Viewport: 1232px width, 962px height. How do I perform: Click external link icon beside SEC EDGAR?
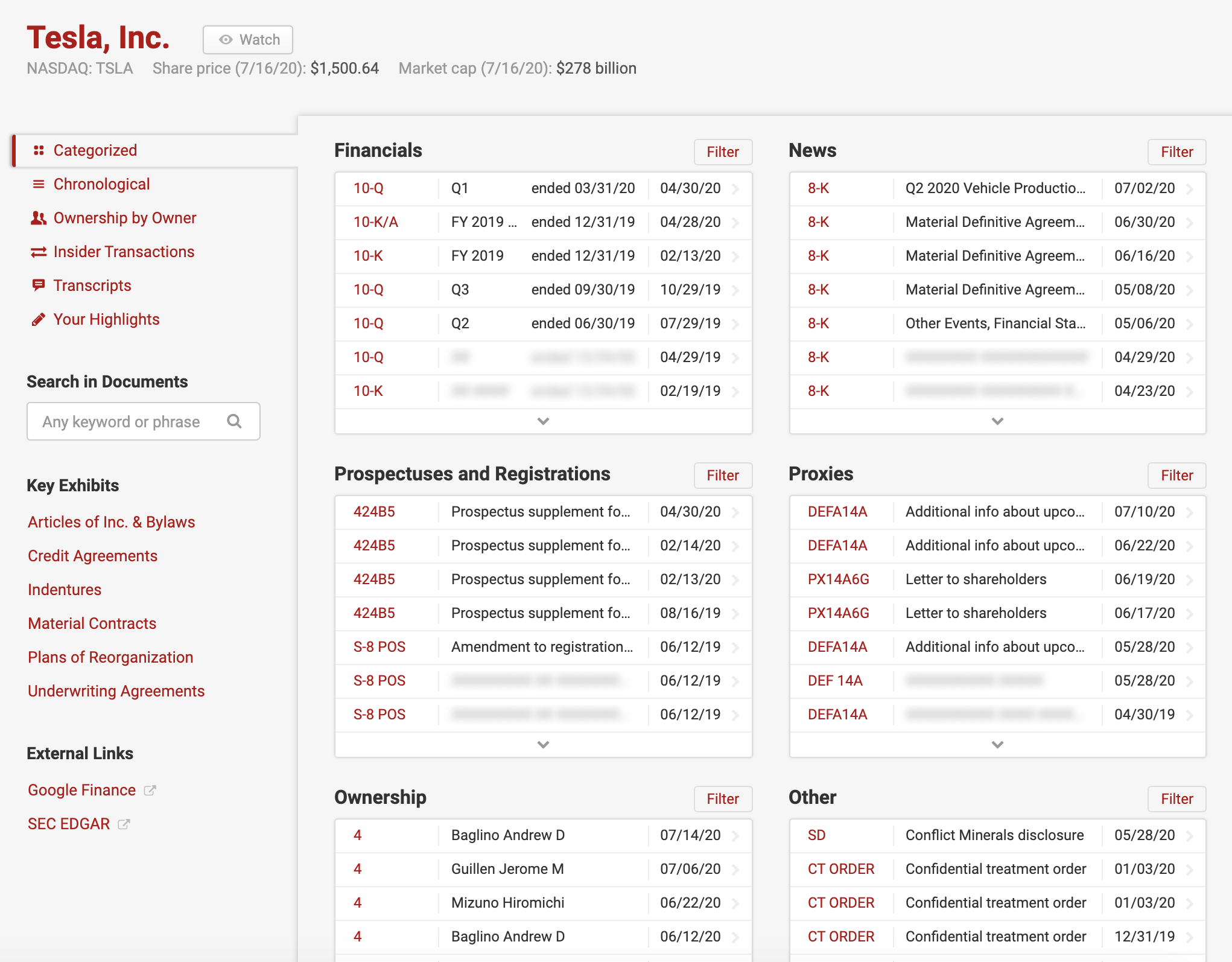pyautogui.click(x=124, y=824)
